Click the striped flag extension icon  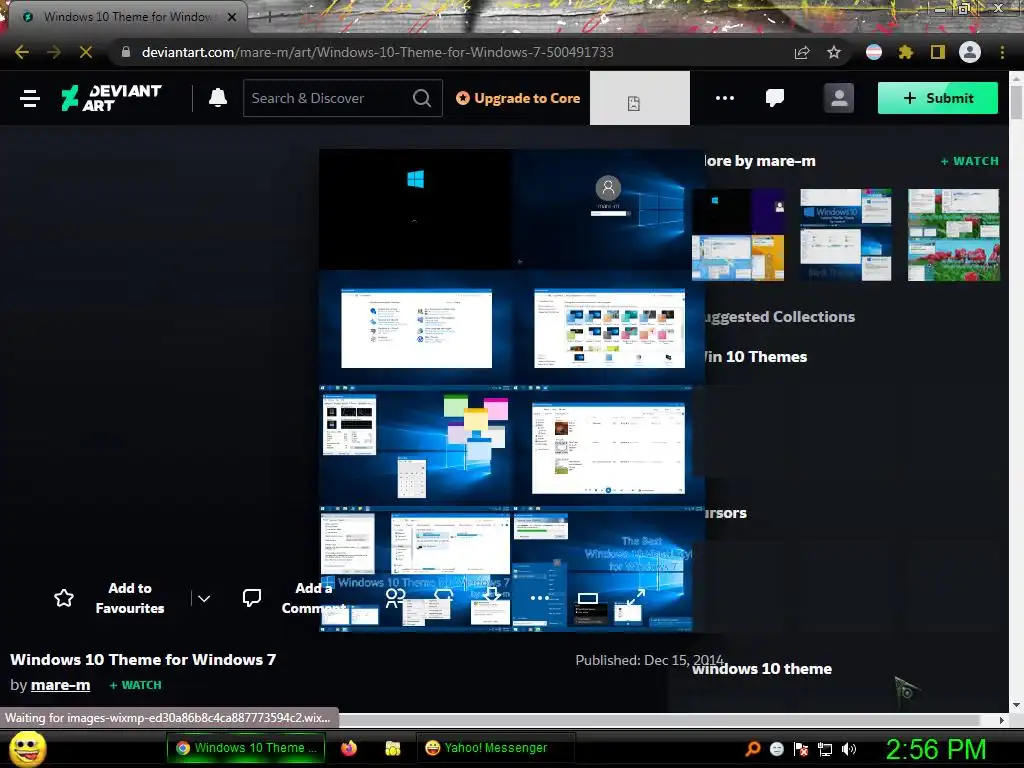tap(874, 52)
